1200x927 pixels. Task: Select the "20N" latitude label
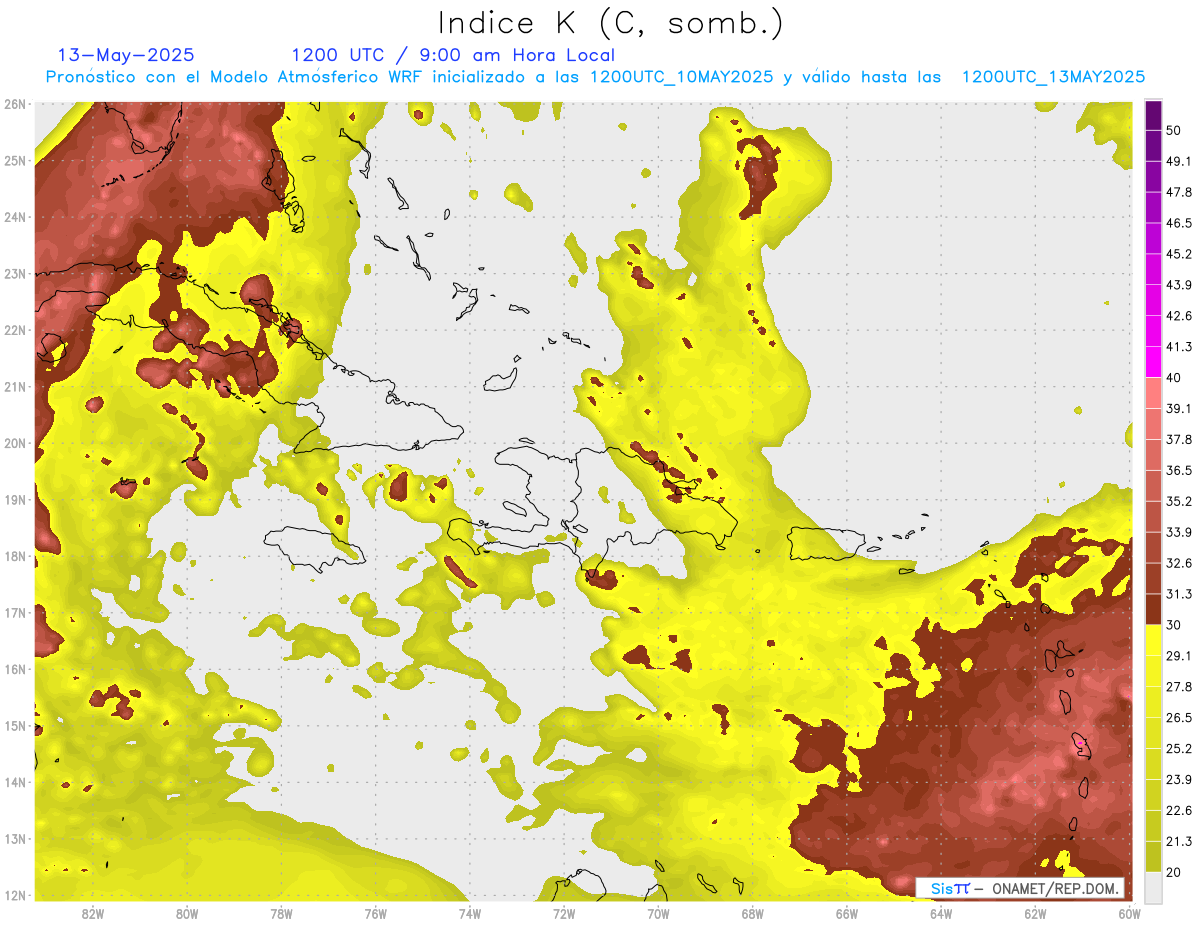[x=15, y=443]
